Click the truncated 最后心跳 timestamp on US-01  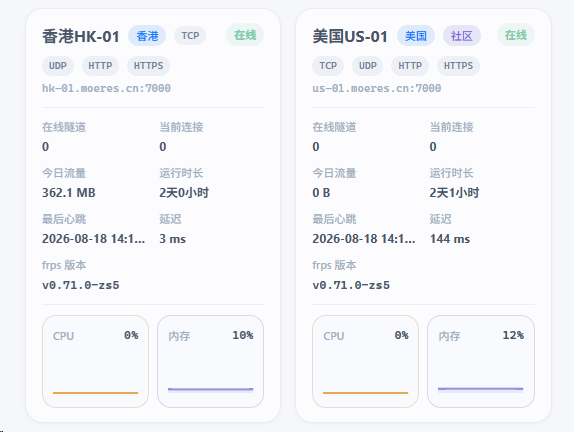click(x=364, y=239)
